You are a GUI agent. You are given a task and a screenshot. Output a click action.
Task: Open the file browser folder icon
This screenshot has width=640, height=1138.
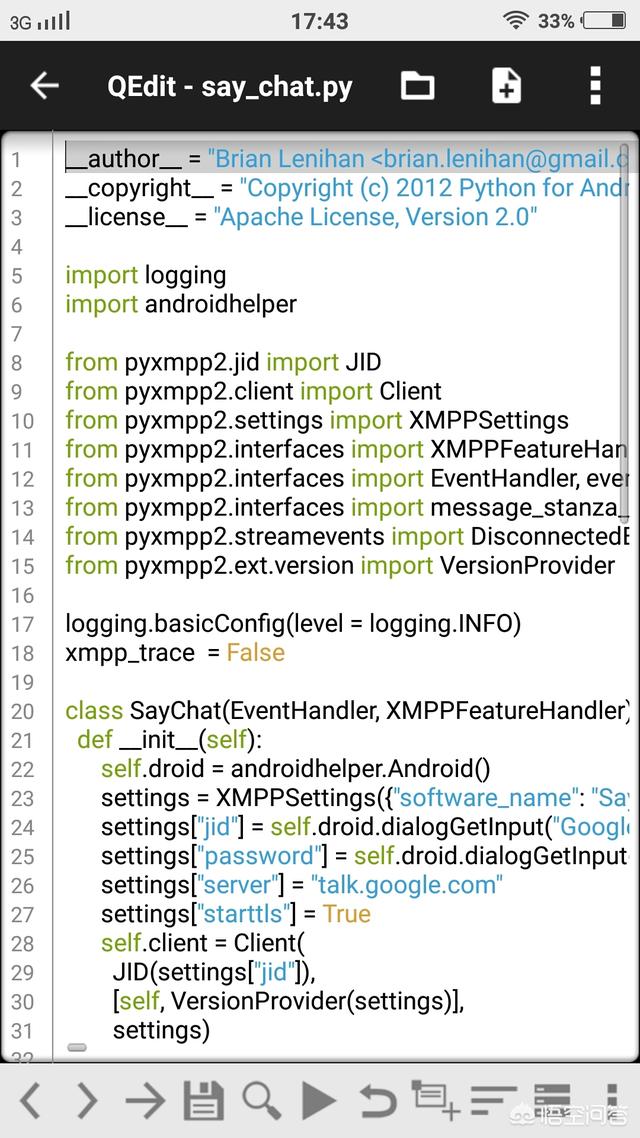[x=417, y=86]
